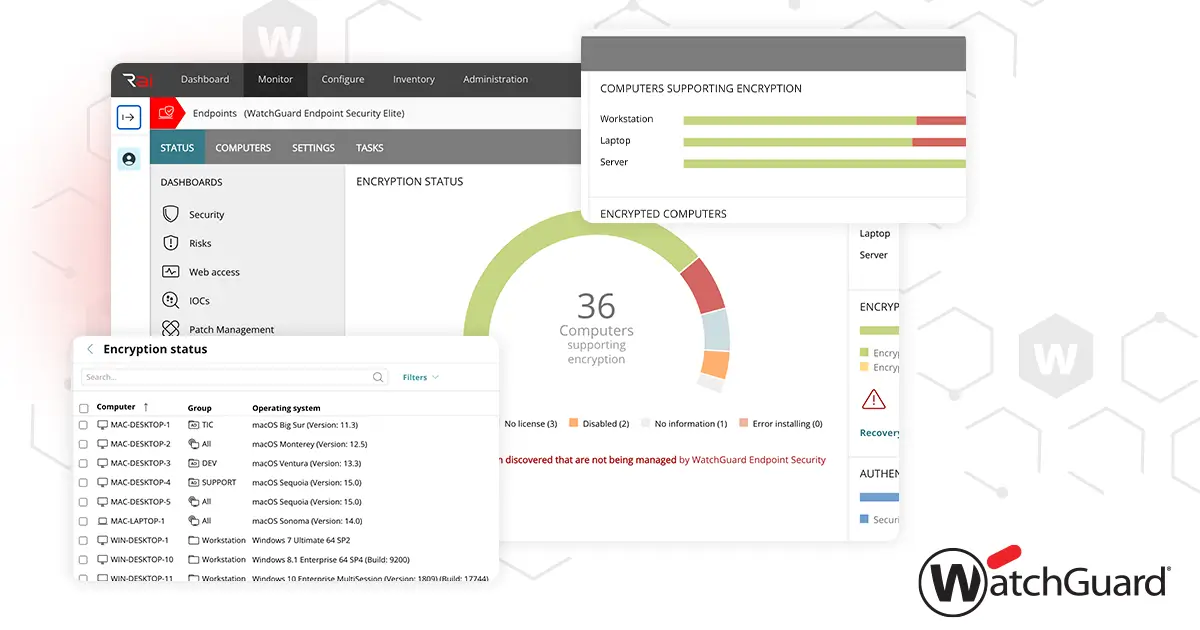Click the Workstation encryption support bar
This screenshot has width=1200, height=630.
825,120
